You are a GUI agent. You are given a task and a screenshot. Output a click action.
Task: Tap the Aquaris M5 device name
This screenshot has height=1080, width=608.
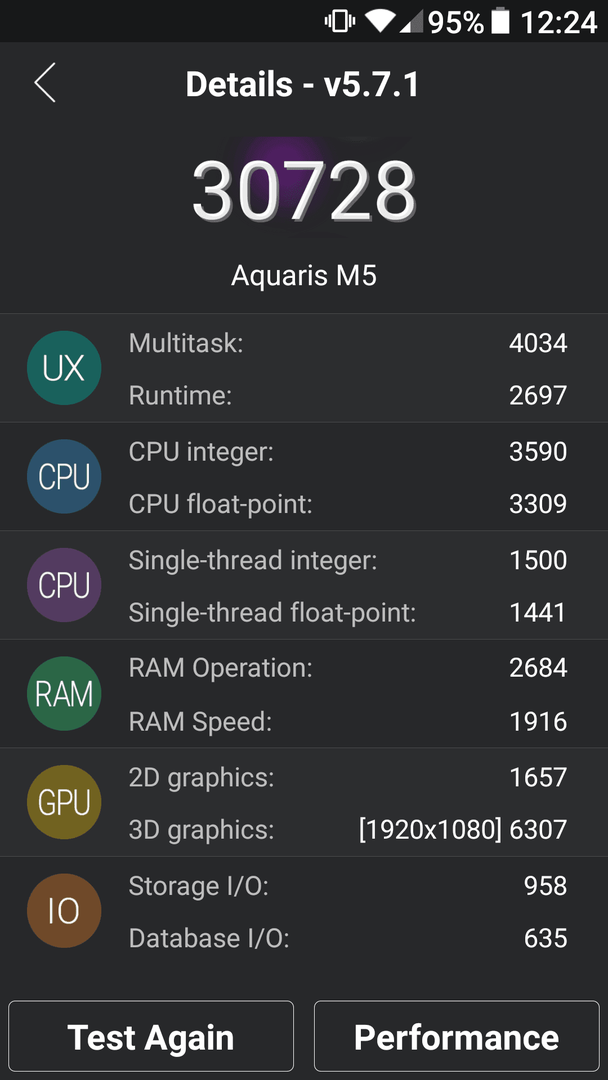[304, 275]
